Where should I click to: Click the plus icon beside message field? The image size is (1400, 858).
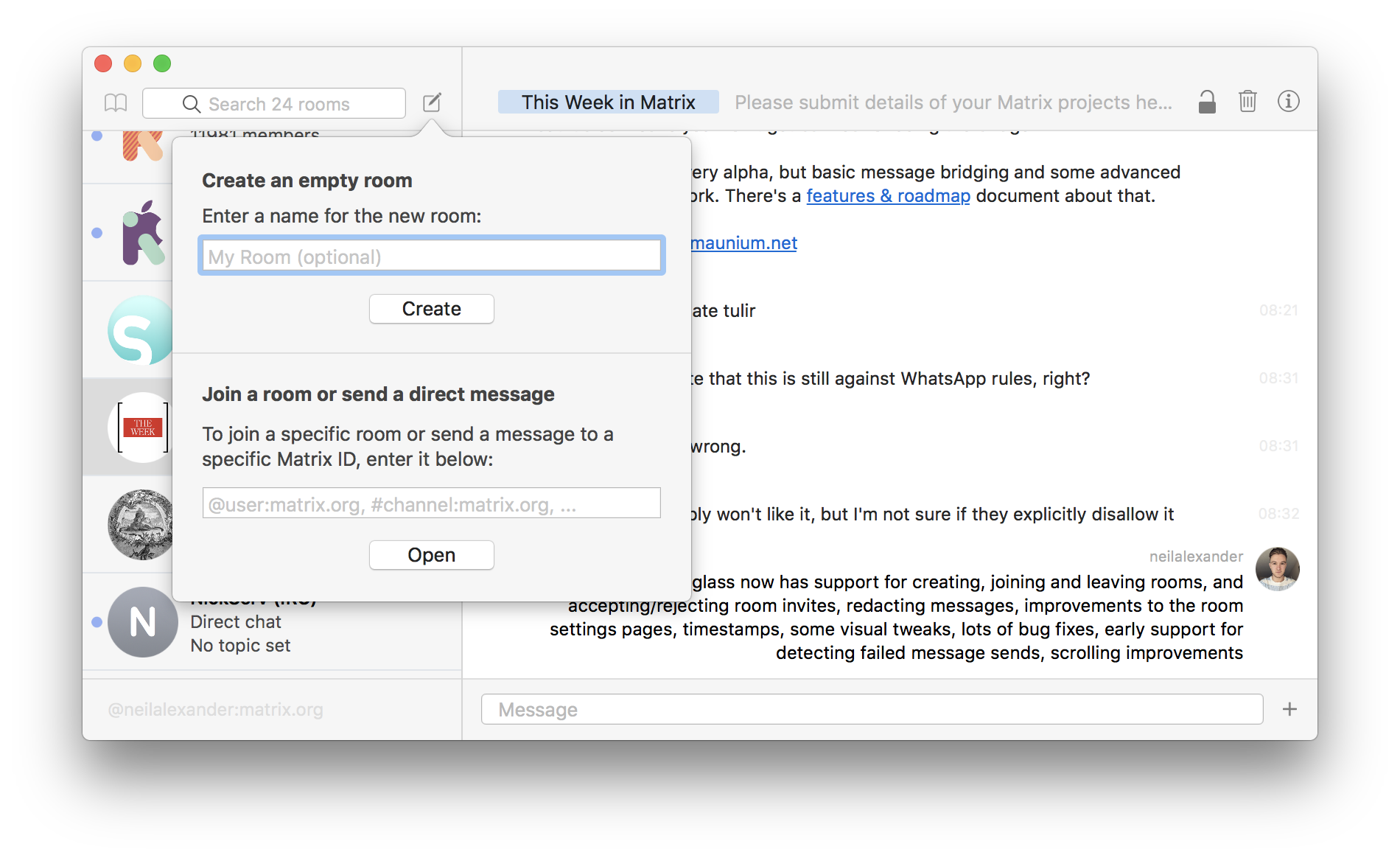click(x=1289, y=709)
